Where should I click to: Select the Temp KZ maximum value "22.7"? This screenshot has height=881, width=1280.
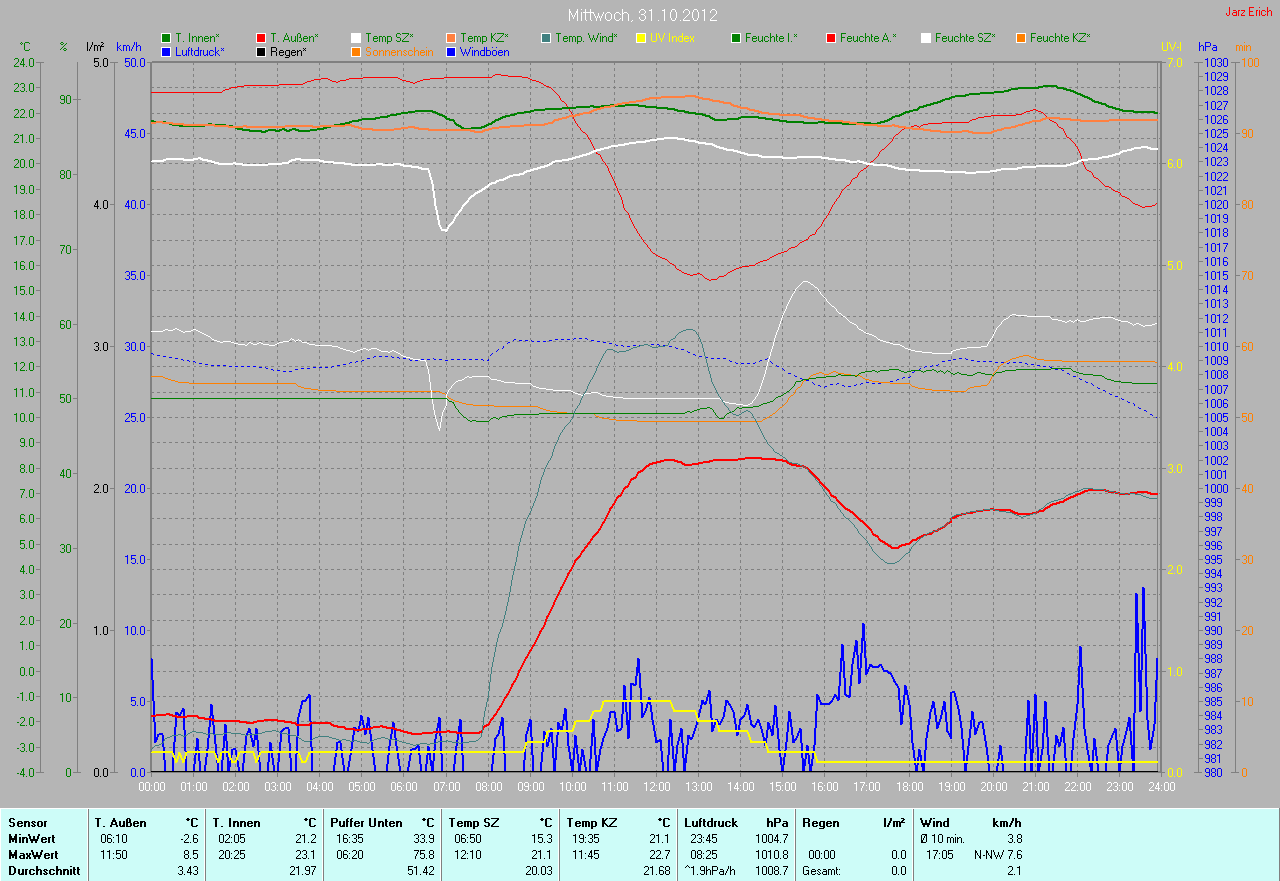tap(659, 855)
